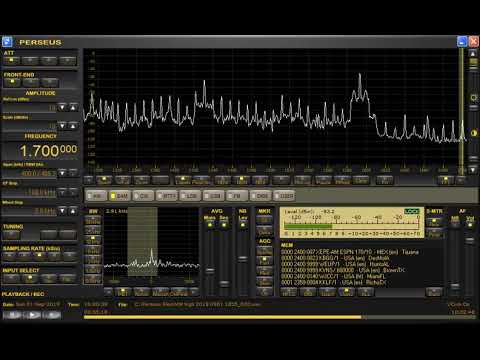Toggle the NB Lev noise blanker
Screen dimensions: 480x360
point(243,225)
